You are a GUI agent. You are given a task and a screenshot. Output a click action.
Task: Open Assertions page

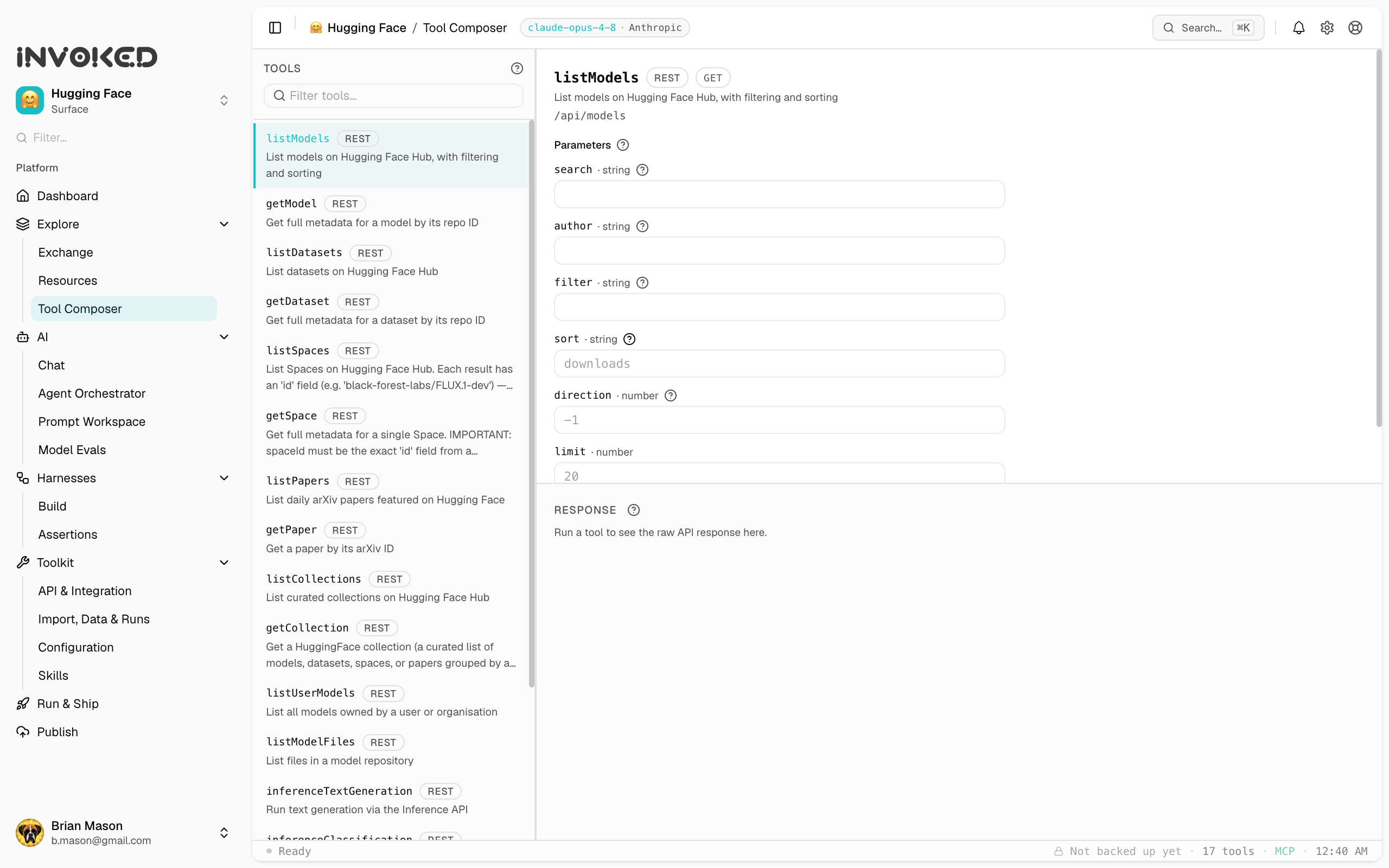(68, 534)
